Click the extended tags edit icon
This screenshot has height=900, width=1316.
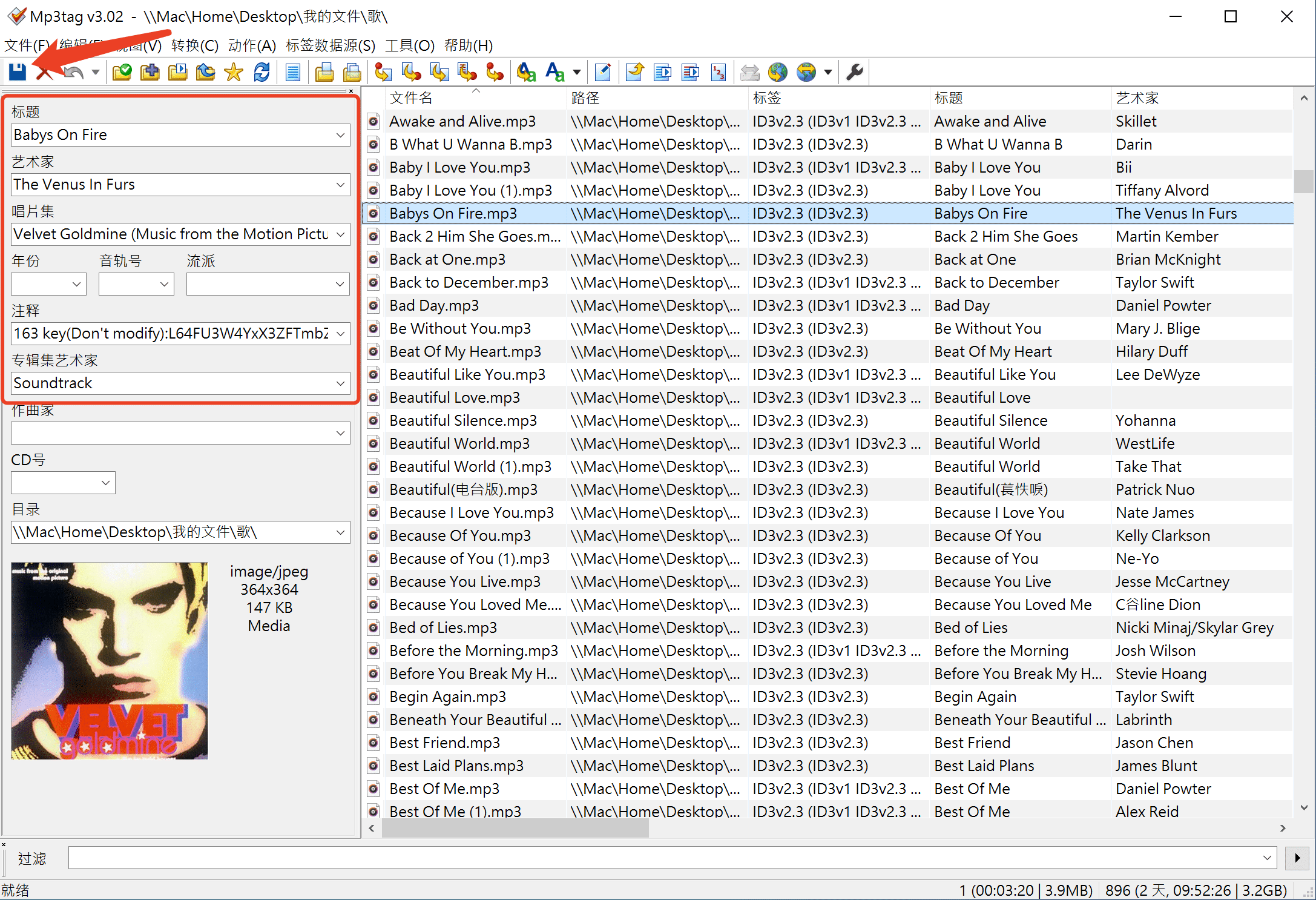(603, 72)
